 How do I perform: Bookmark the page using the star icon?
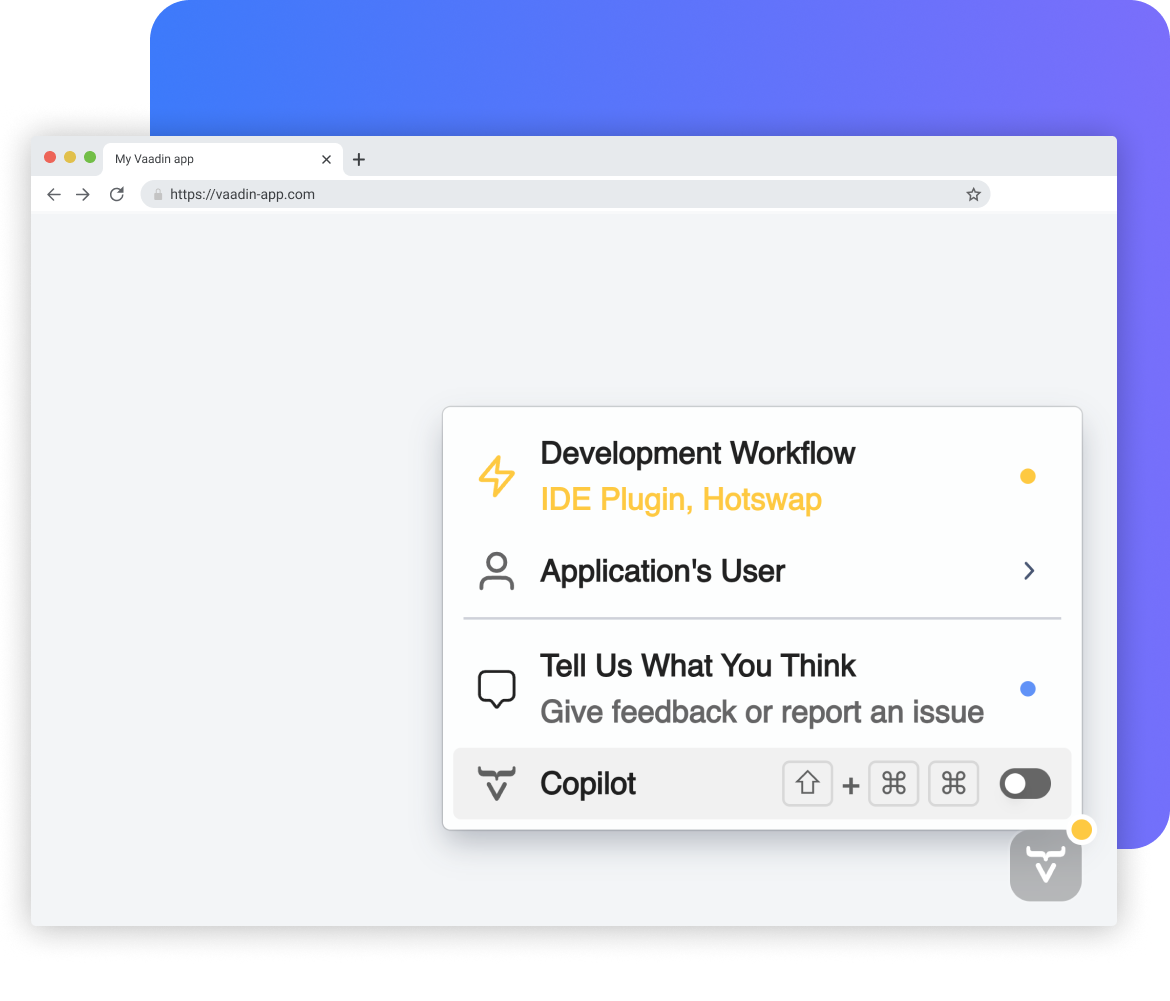(x=973, y=194)
